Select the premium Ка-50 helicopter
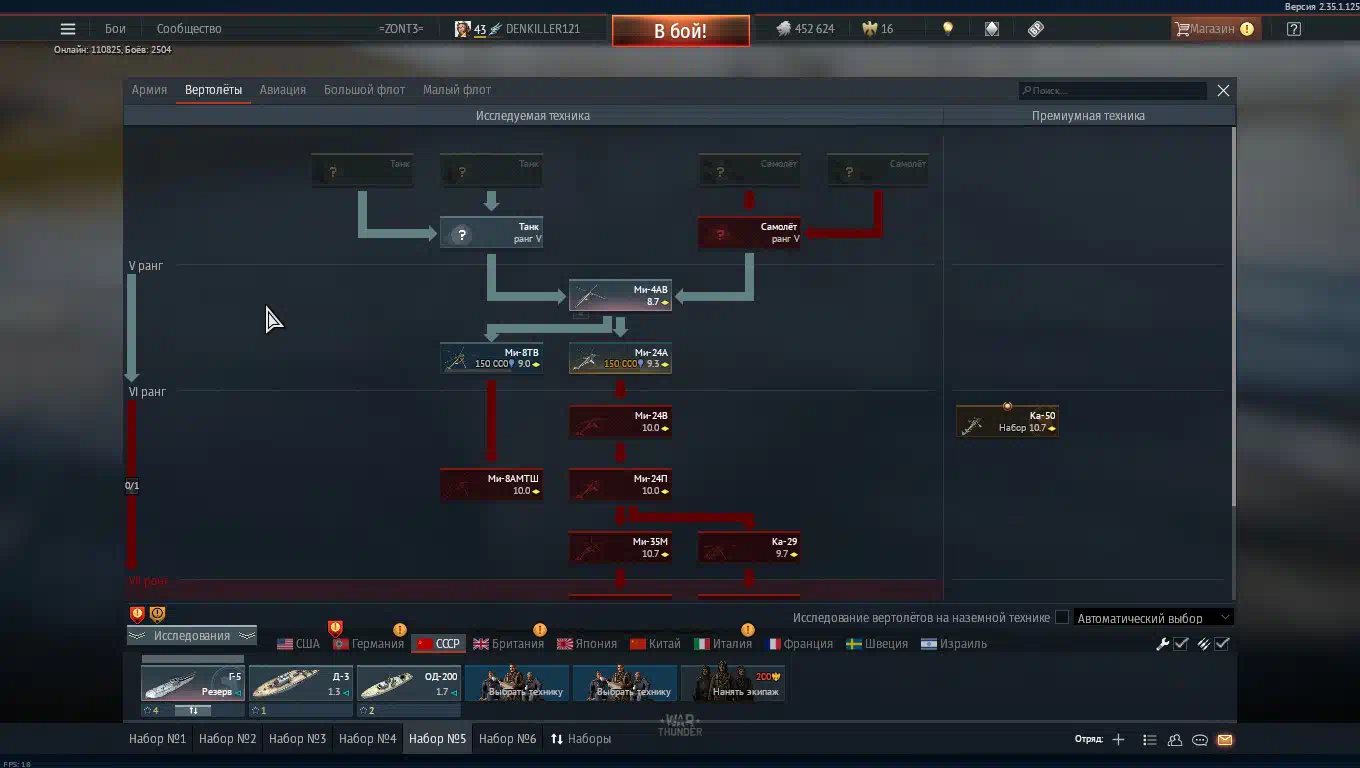The image size is (1360, 768). pos(1007,421)
